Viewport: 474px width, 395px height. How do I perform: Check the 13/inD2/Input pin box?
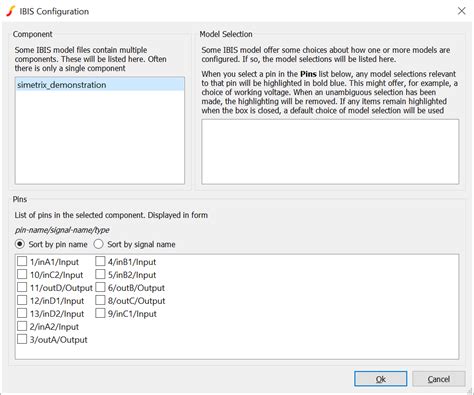[x=22, y=314]
